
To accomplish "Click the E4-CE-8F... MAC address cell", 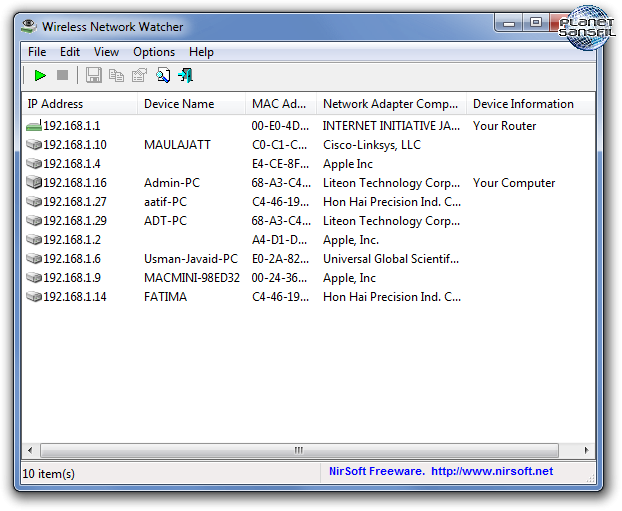I will coord(280,164).
